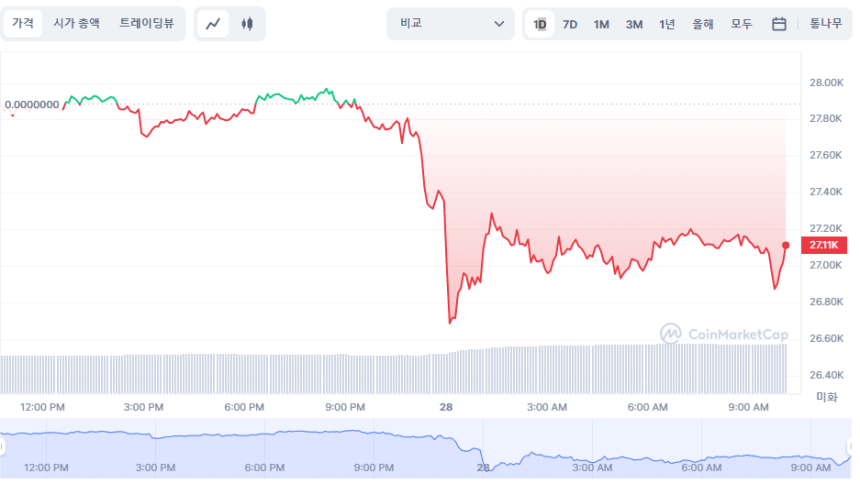Image resolution: width=860 pixels, height=484 pixels.
Task: Open the 트레이딩뷰 tab
Action: [x=146, y=23]
